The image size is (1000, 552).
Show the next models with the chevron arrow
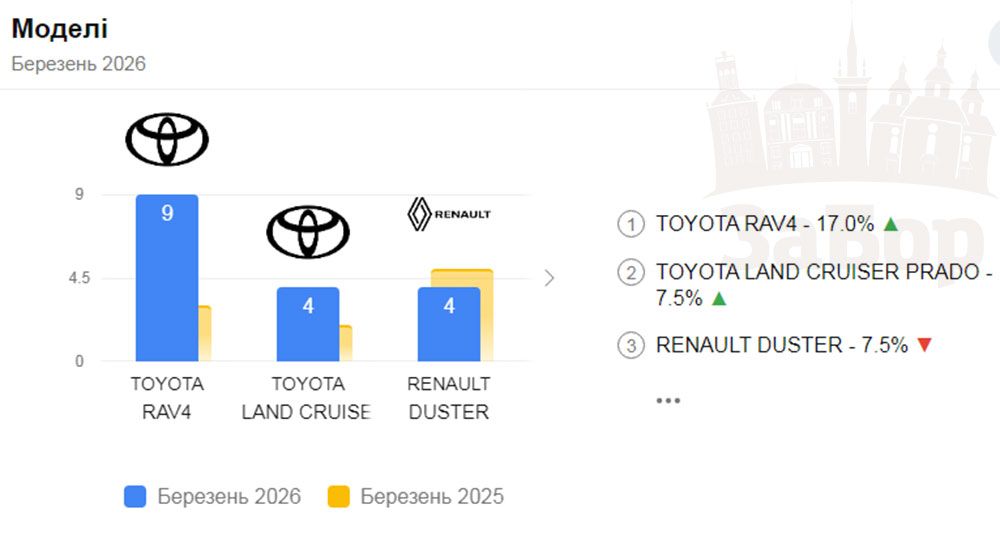coord(548,278)
